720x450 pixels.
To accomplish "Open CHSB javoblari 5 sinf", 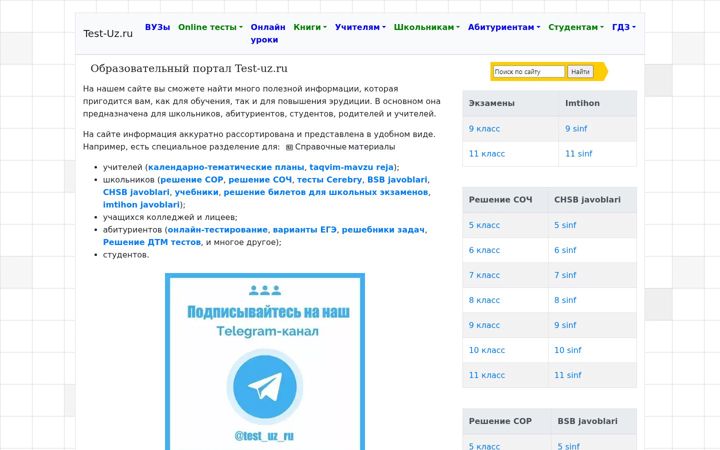I will tap(565, 225).
